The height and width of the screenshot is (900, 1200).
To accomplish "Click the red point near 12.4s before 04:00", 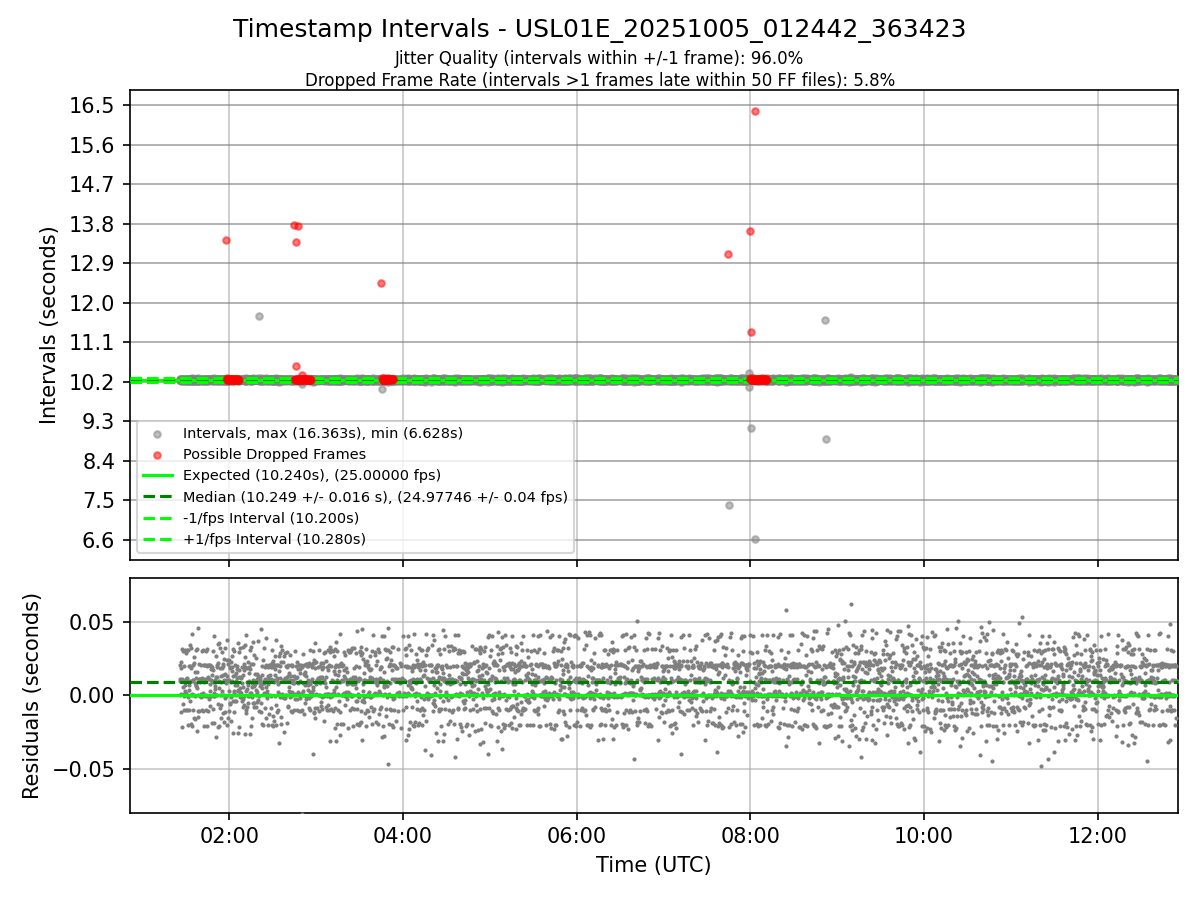I will [381, 283].
